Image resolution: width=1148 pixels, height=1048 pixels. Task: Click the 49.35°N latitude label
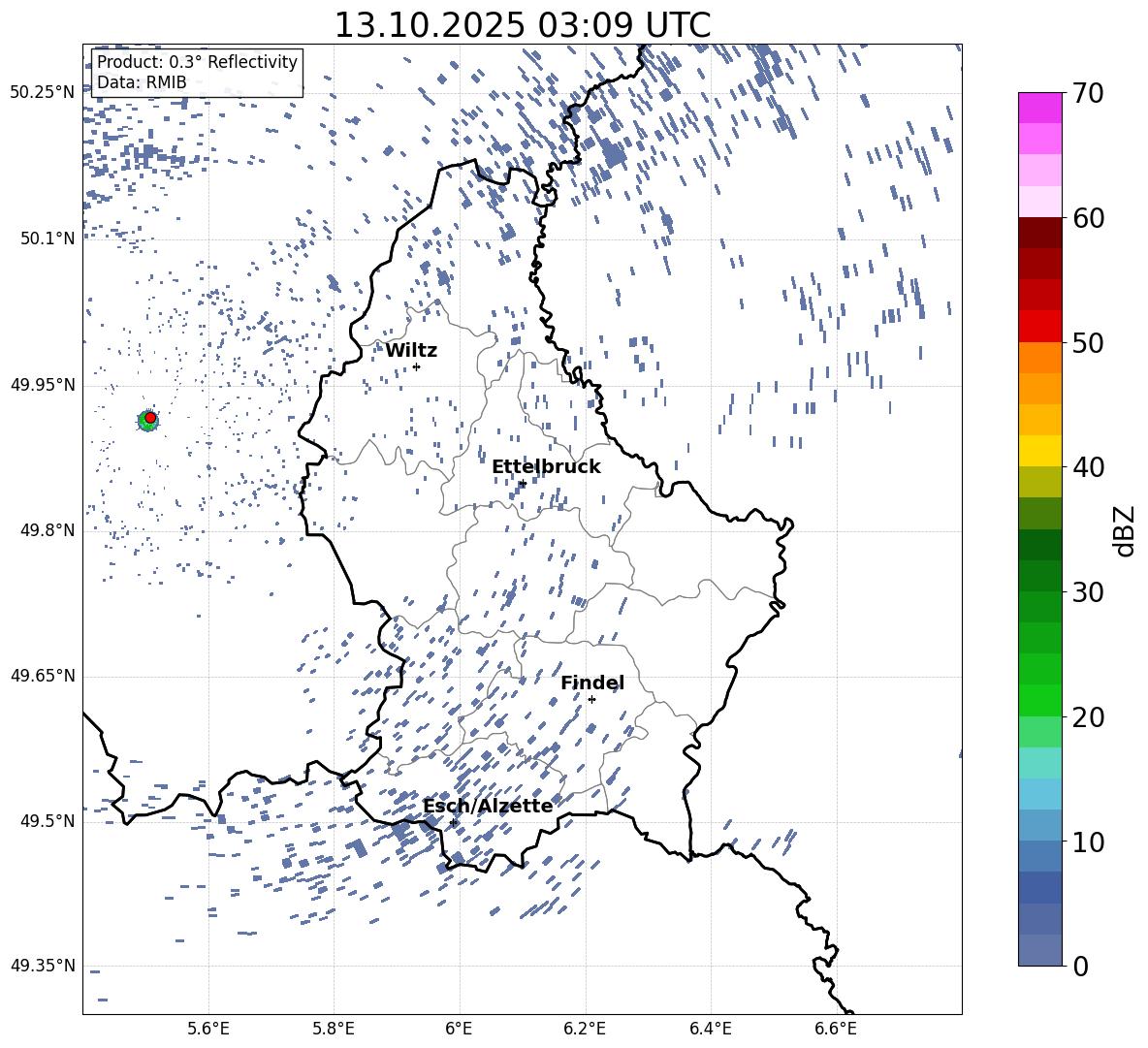43,966
